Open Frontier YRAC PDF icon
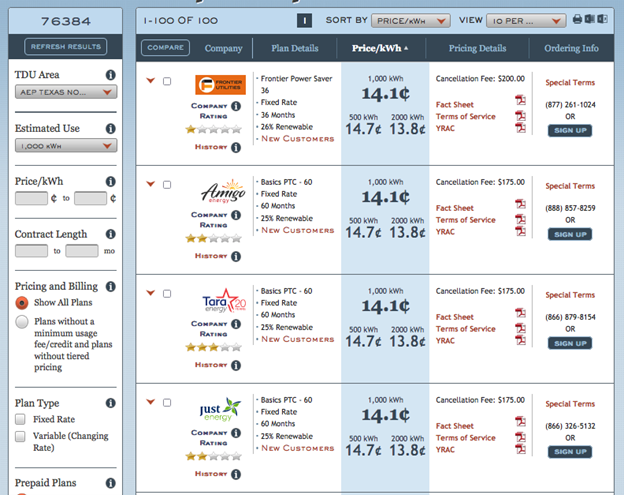Image resolution: width=624 pixels, height=495 pixels. click(x=521, y=128)
